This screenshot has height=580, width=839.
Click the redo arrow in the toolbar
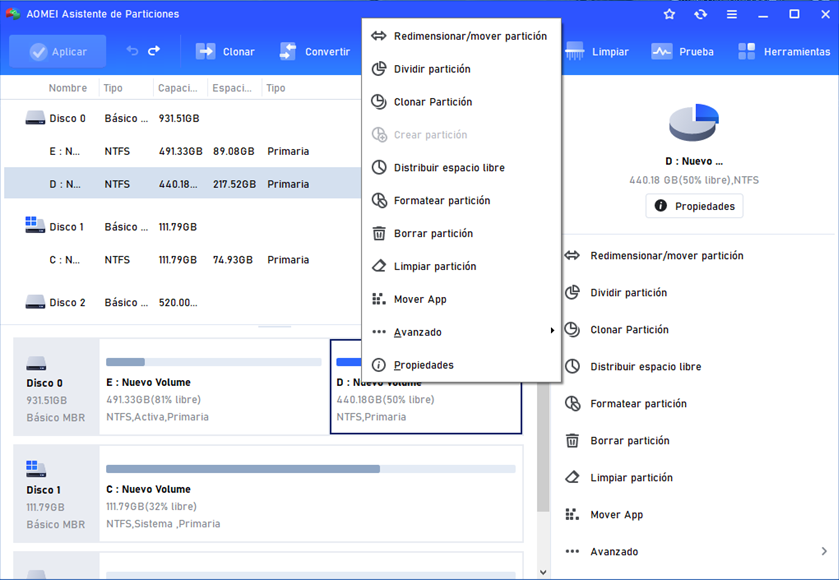154,51
